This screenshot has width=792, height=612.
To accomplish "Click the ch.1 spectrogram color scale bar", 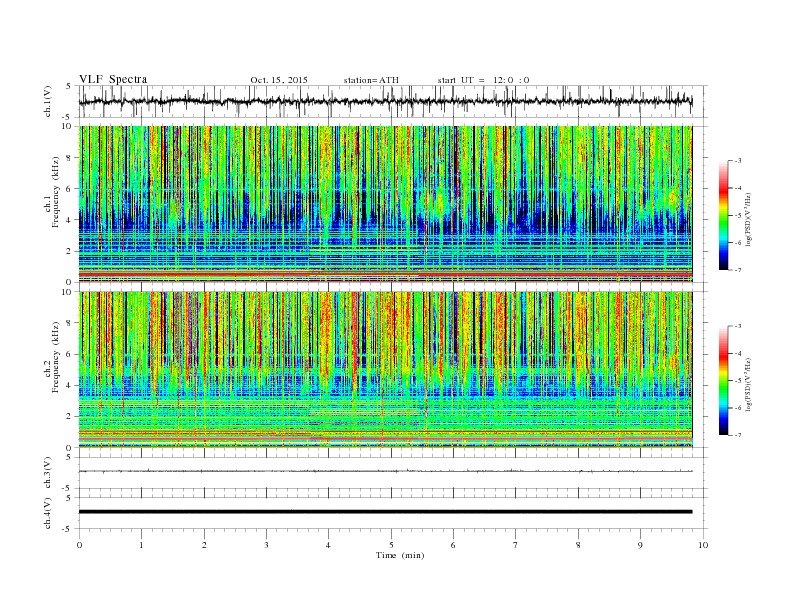I will tap(723, 216).
